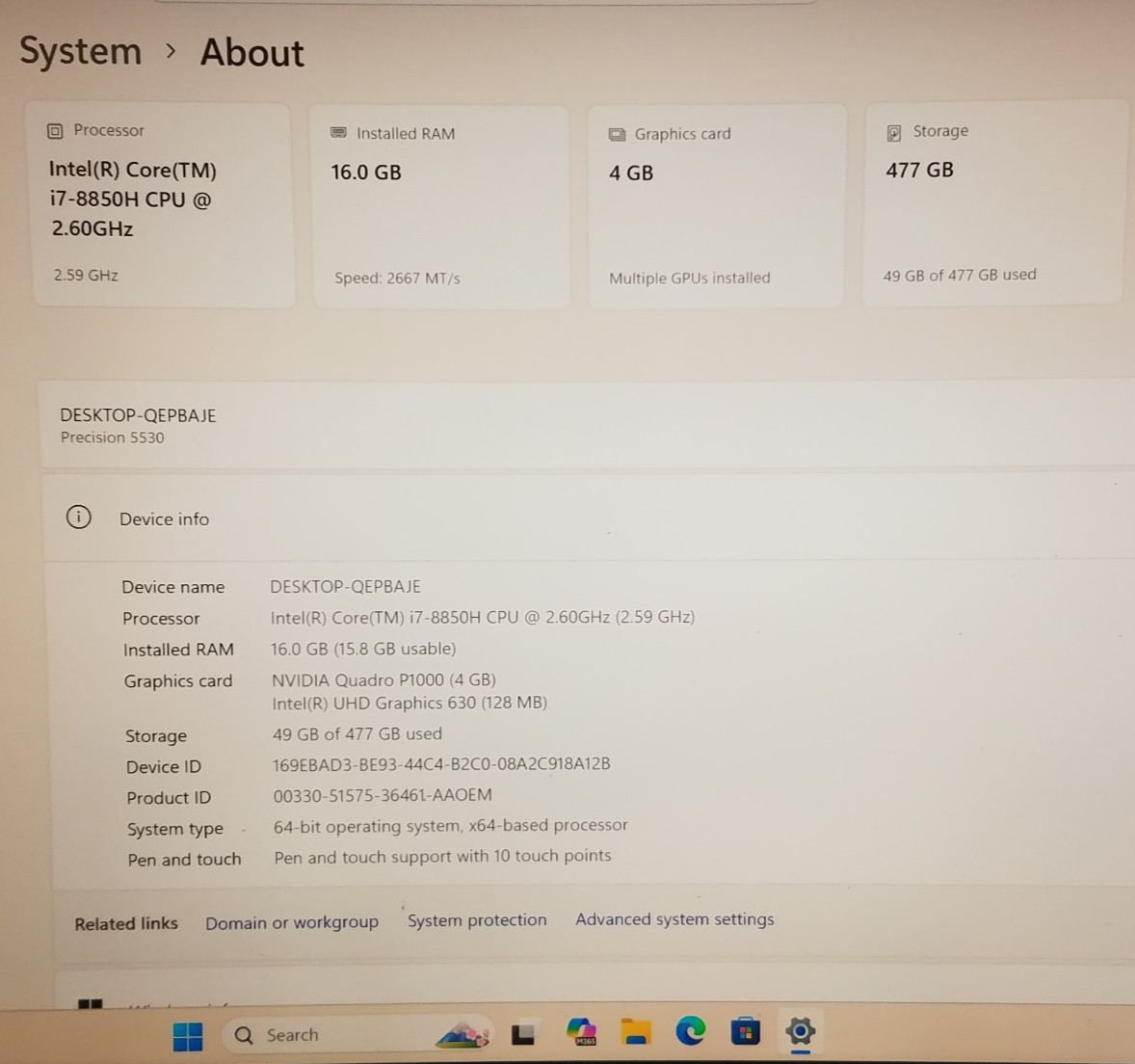1135x1064 pixels.
Task: Open File Explorer from the taskbar
Action: click(636, 1033)
